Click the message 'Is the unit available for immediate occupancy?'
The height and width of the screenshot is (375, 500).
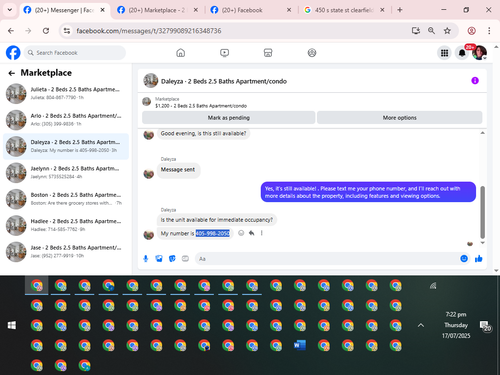coord(217,220)
